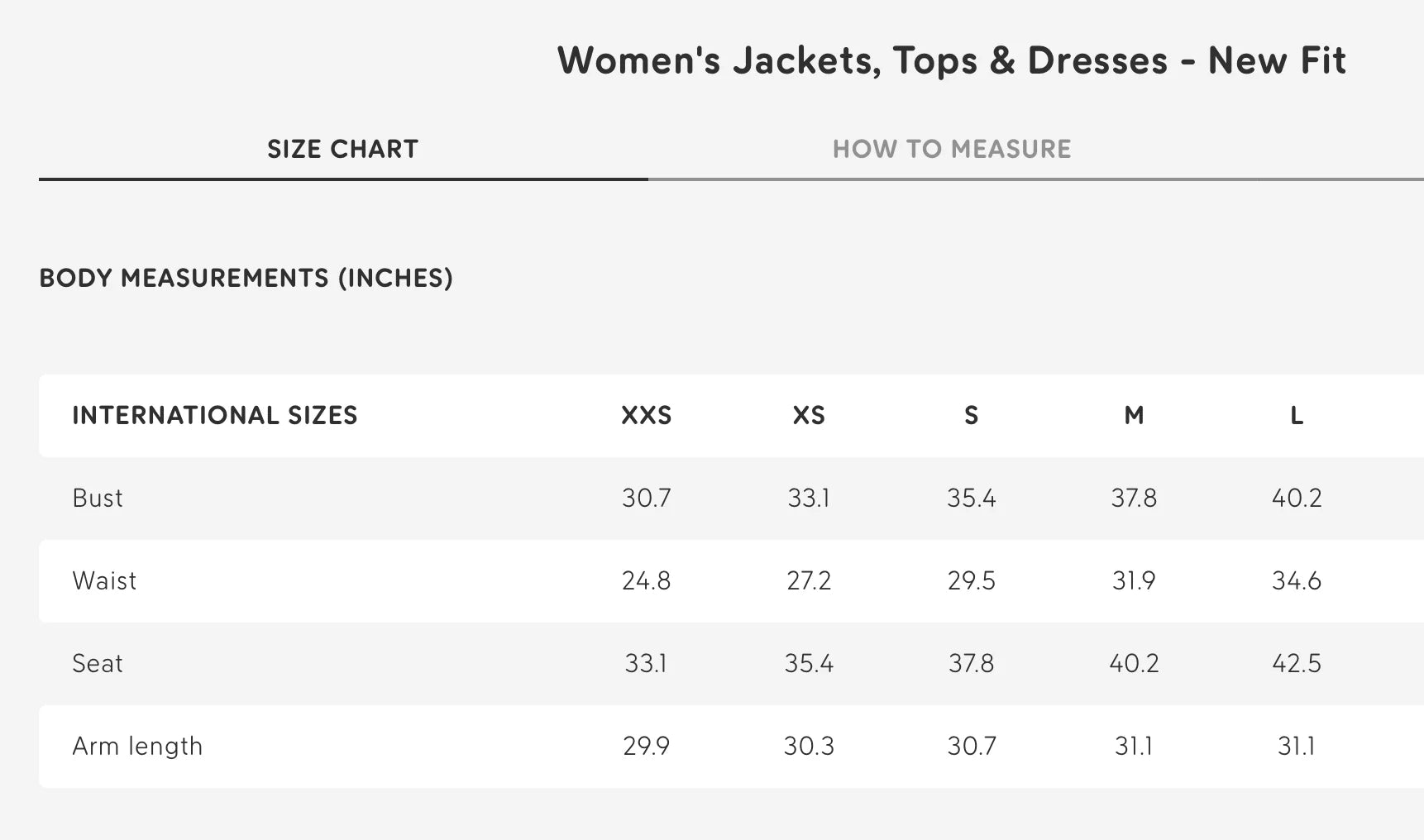
Task: Switch to the How to Measure tab
Action: pos(951,150)
